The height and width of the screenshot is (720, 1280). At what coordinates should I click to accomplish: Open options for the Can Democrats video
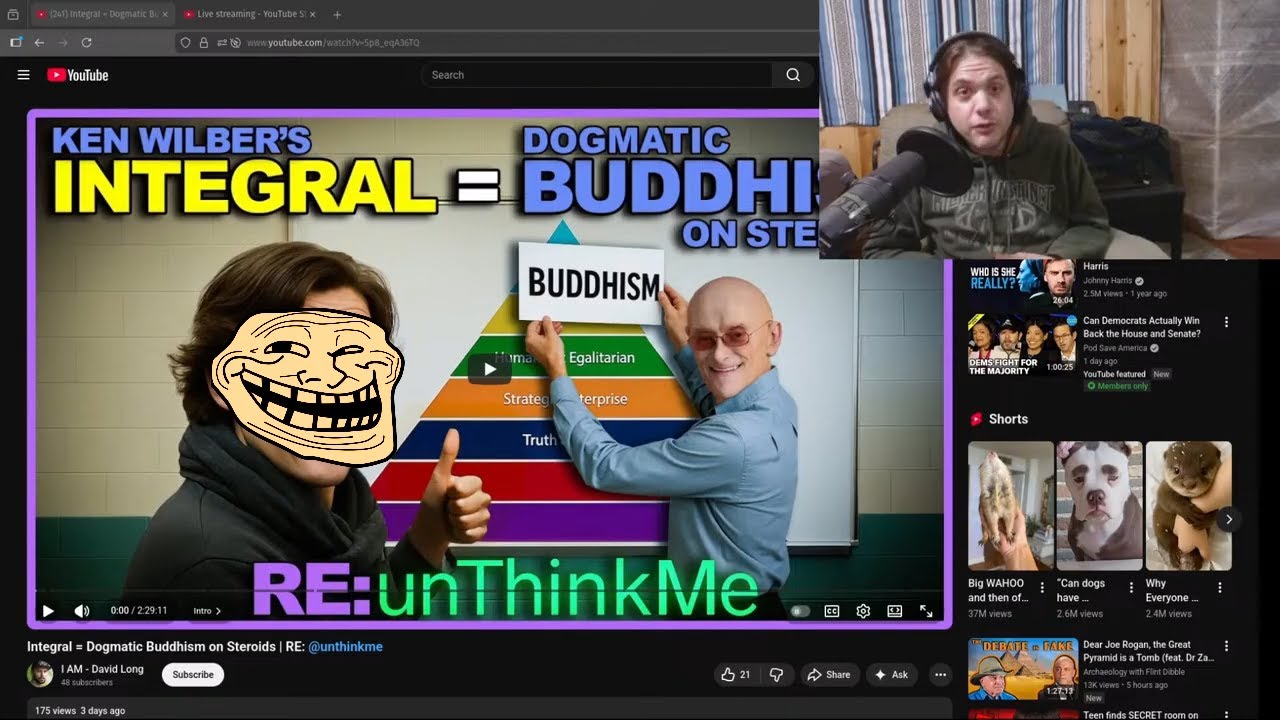(x=1226, y=322)
